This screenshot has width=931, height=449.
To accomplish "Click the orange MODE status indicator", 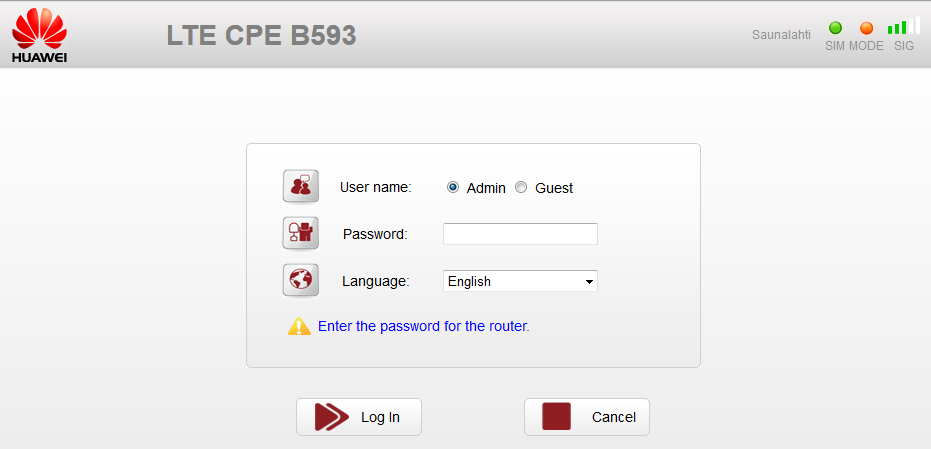I will coord(867,28).
